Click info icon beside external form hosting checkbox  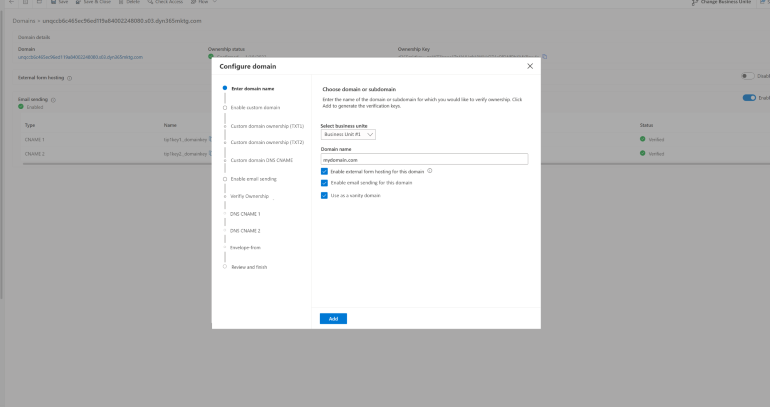430,171
